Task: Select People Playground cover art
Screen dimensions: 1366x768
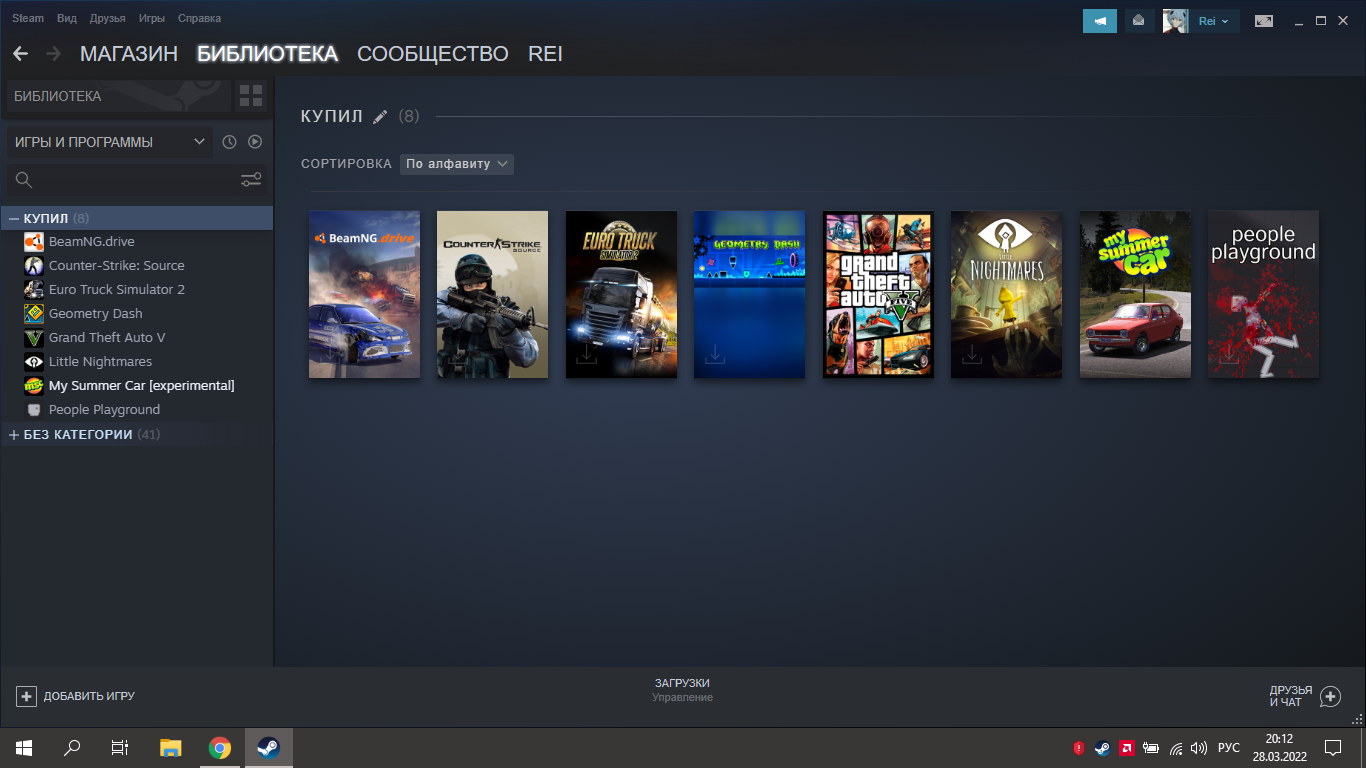Action: pyautogui.click(x=1264, y=294)
